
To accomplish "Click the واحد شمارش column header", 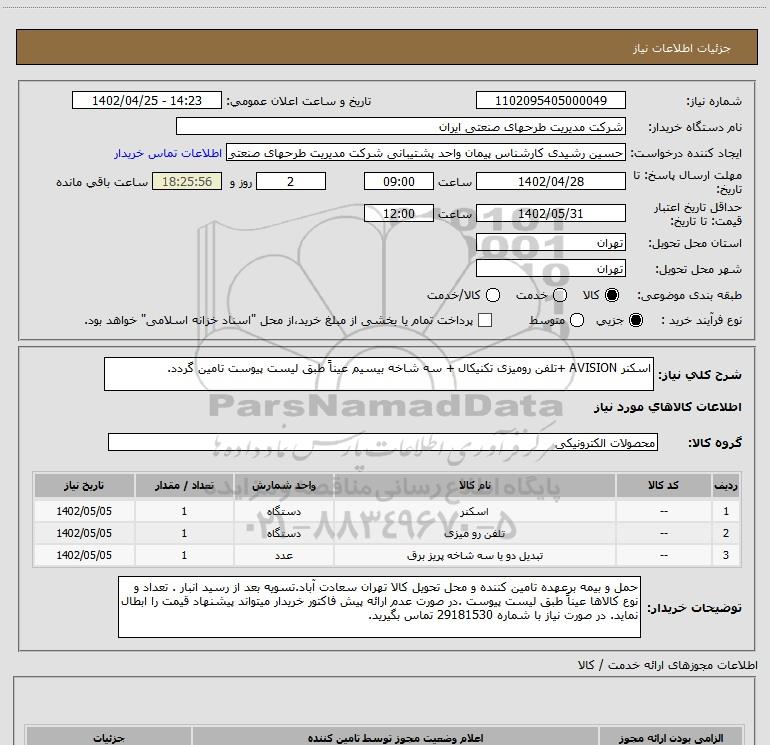I will click(x=284, y=485).
